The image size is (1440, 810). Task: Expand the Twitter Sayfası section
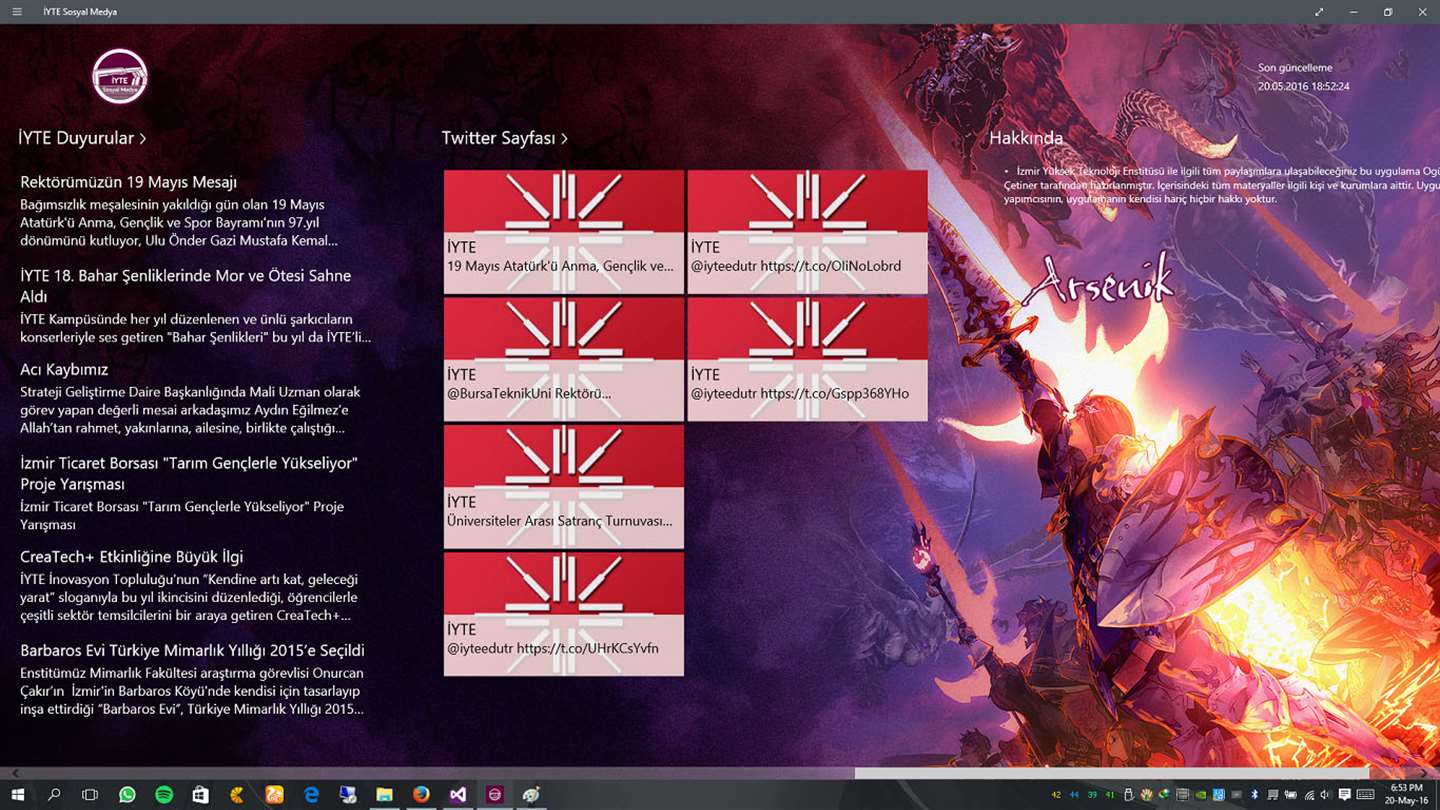pyautogui.click(x=505, y=138)
